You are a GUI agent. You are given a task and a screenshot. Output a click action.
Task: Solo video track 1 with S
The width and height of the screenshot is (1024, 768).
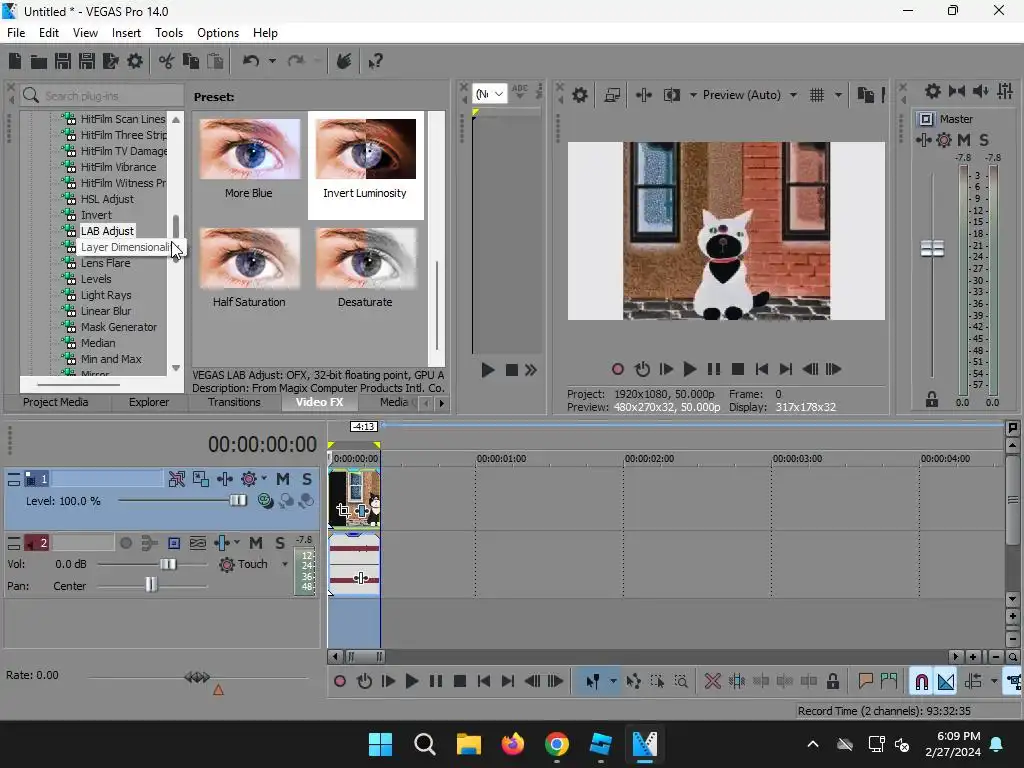tap(306, 479)
